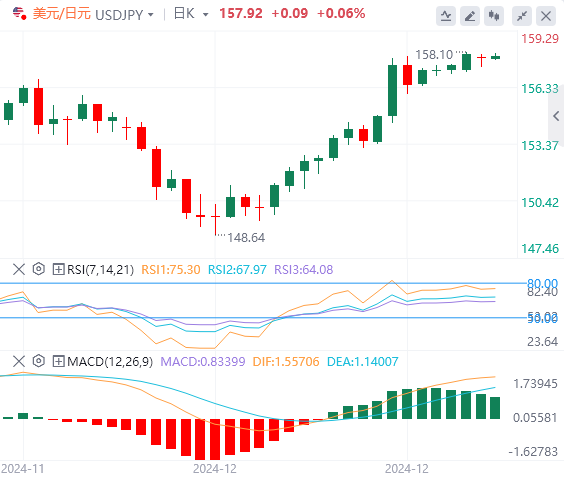Click the US flag currency icon
The image size is (564, 480).
click(x=19, y=14)
